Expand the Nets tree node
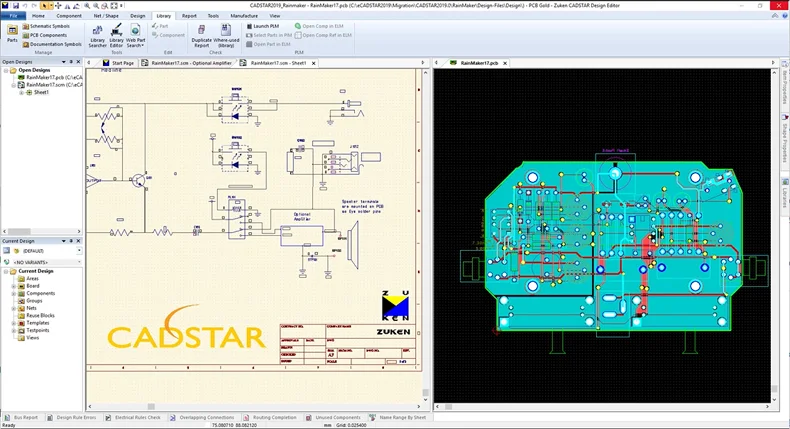The image size is (790, 429). click(x=14, y=308)
